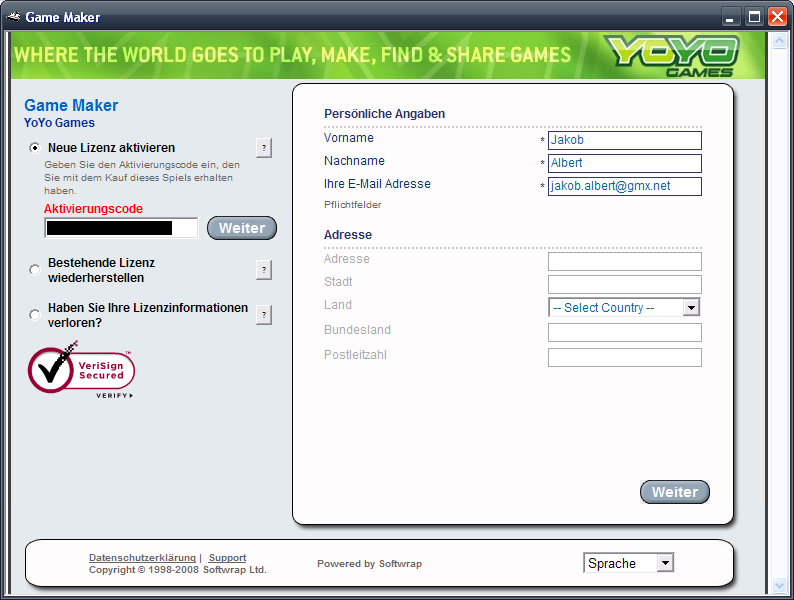Focus the Nachname text field

tap(624, 163)
